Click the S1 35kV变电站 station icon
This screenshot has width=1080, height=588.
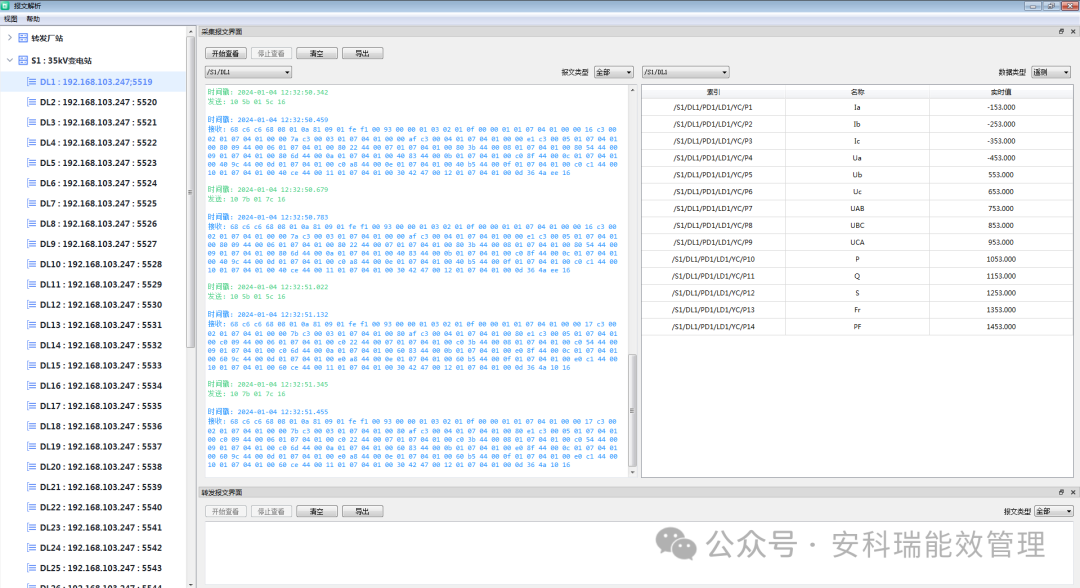tap(23, 61)
